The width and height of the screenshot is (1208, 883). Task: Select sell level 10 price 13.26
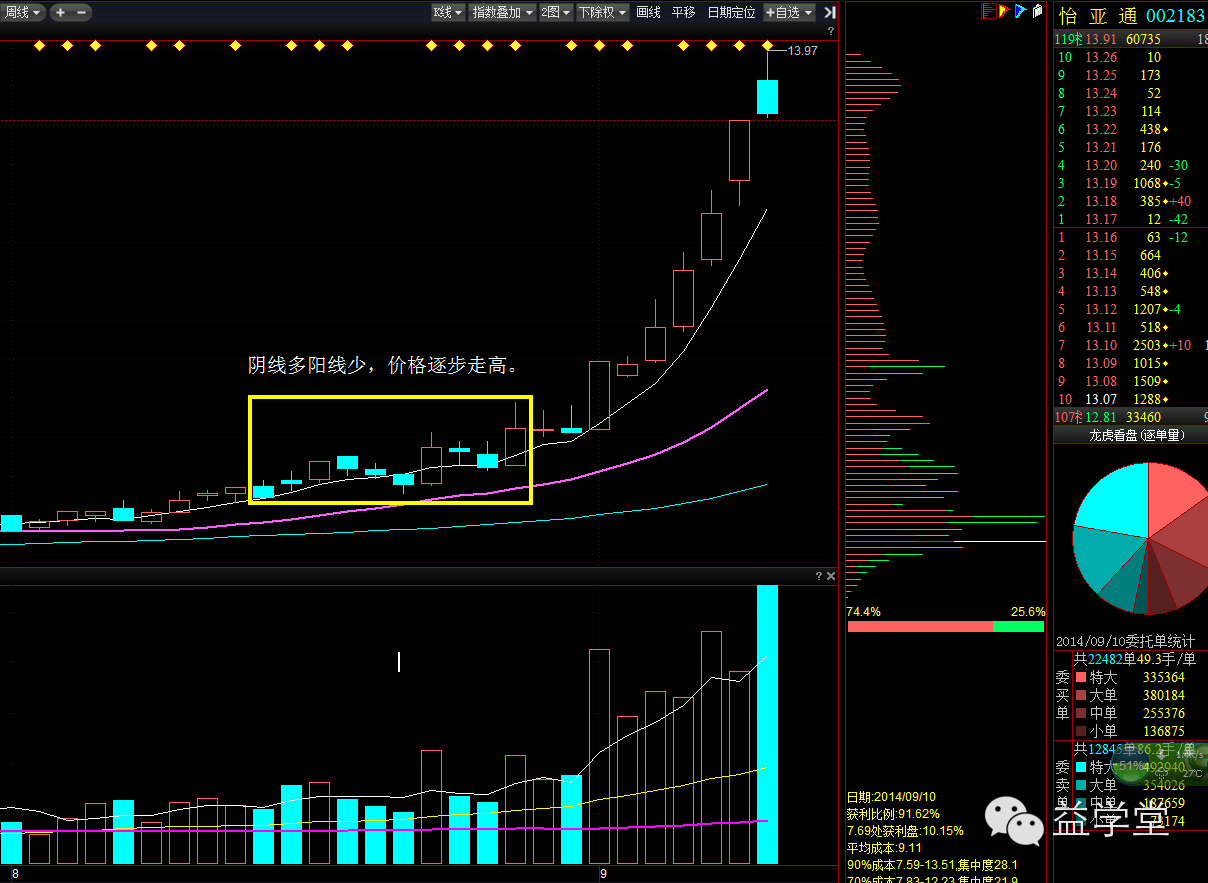pyautogui.click(x=1101, y=57)
